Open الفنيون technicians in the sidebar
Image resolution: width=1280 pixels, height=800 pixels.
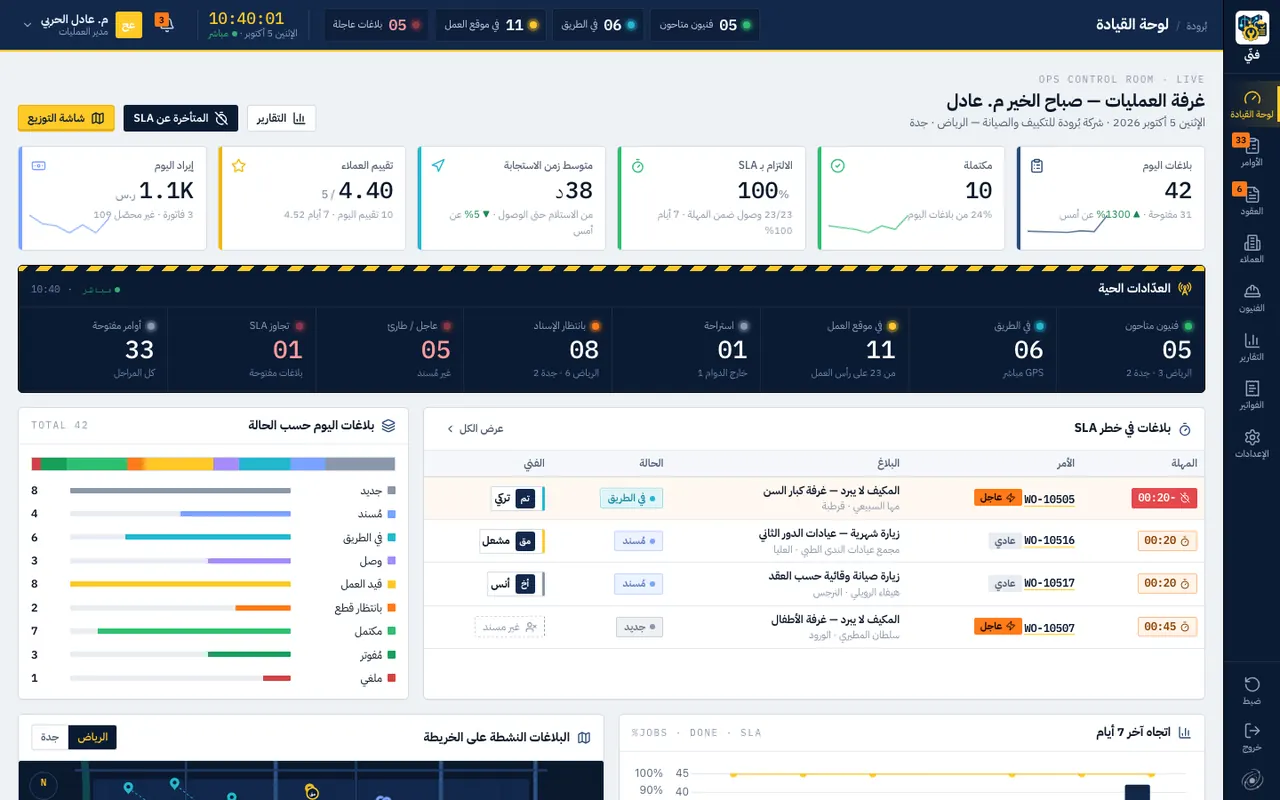pos(1252,298)
